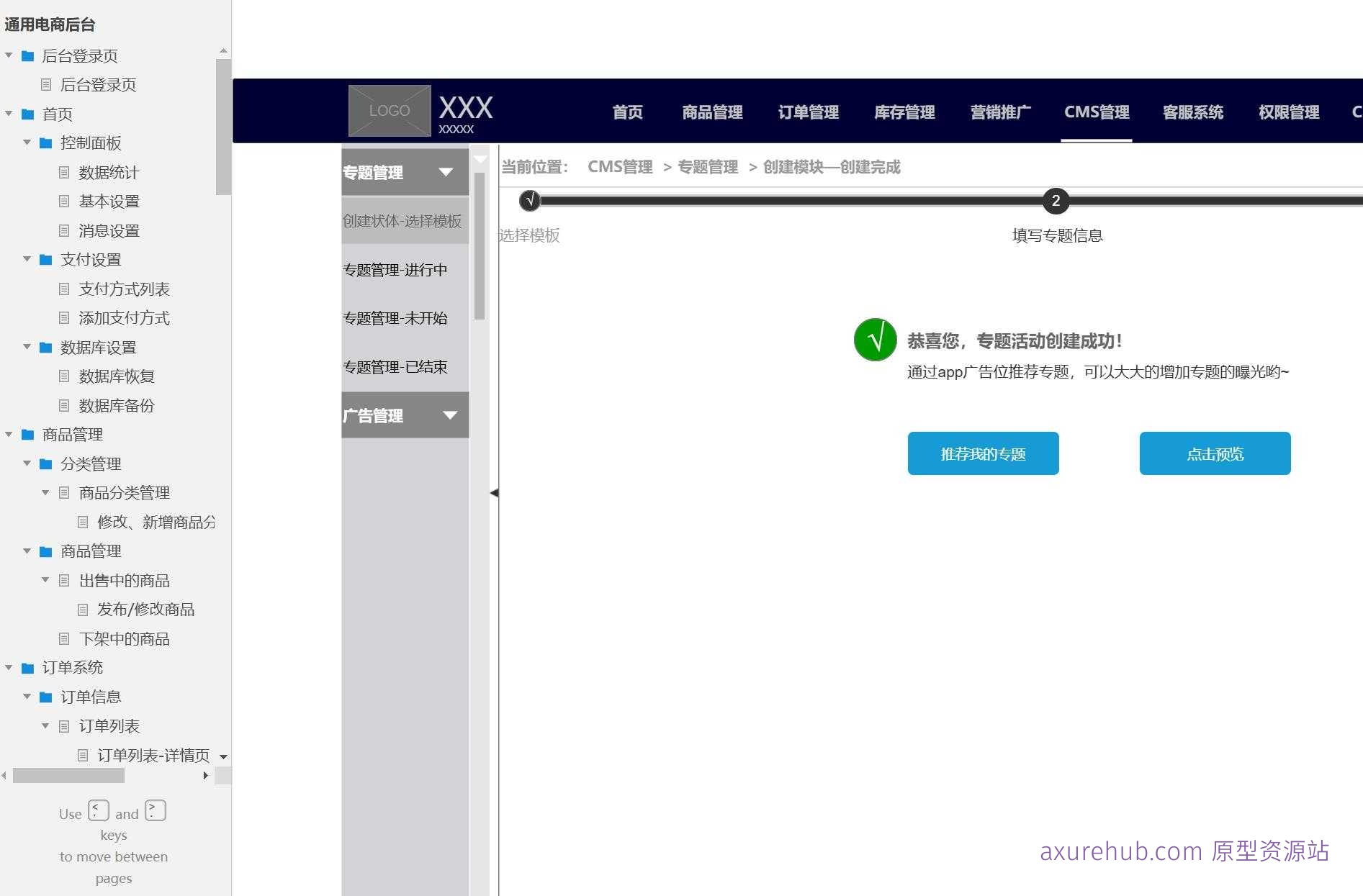Open the CMS管理 navigation tab
This screenshot has height=896, width=1363.
[1096, 112]
